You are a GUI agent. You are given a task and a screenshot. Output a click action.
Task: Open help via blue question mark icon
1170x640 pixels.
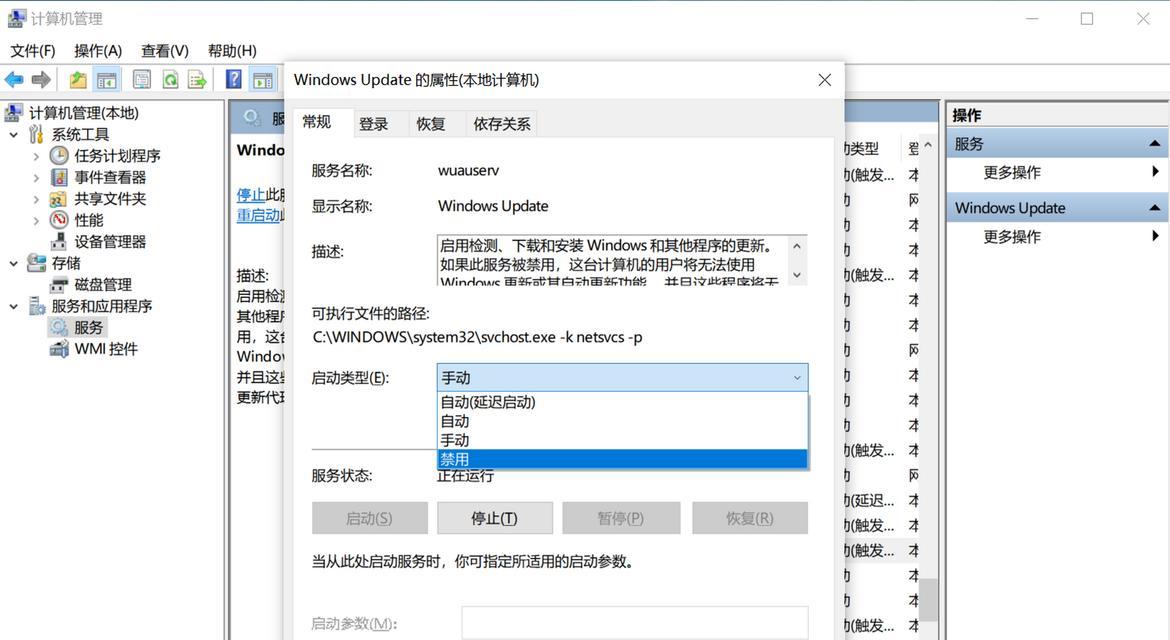click(234, 79)
